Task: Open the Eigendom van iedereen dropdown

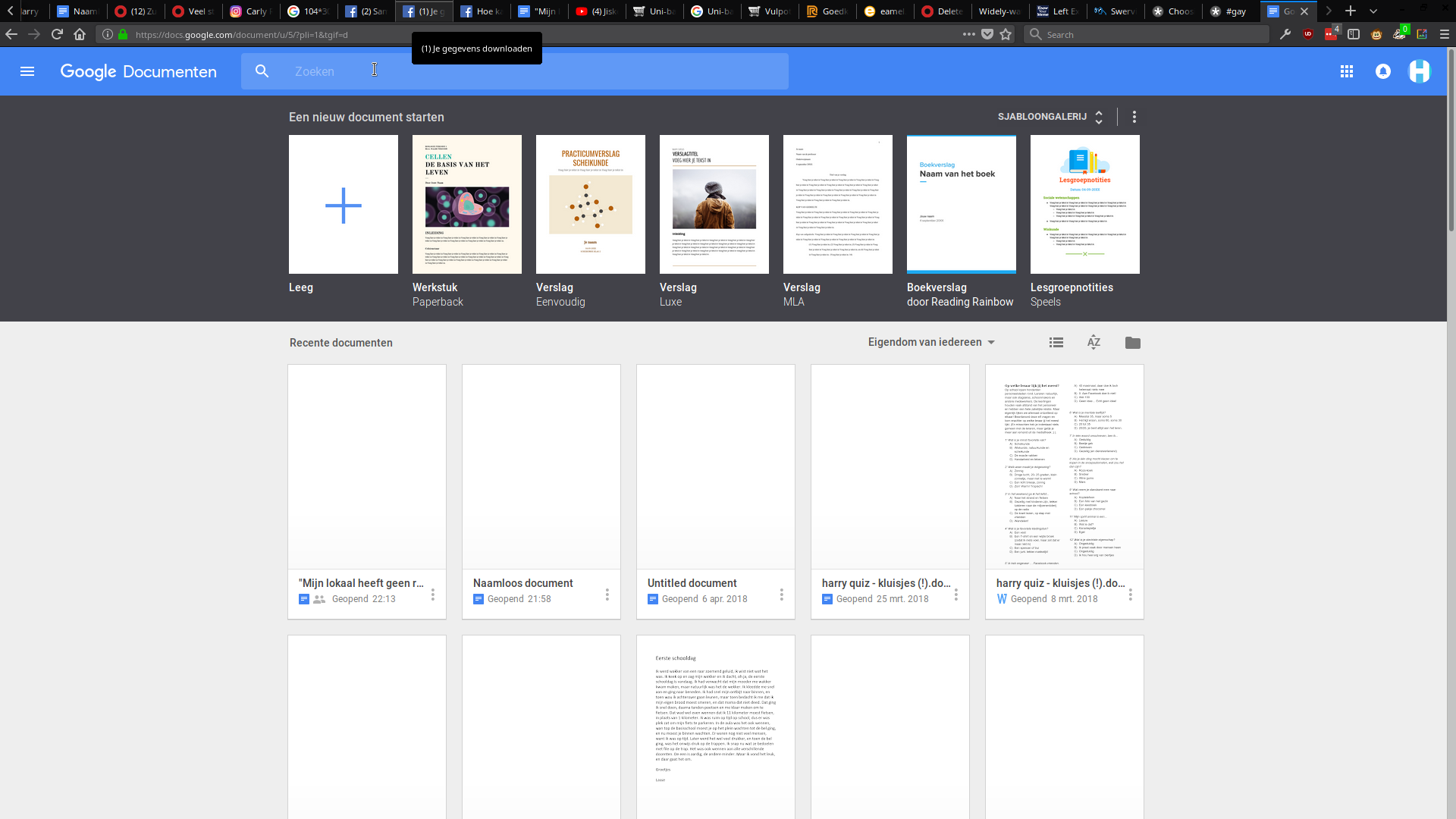Action: point(931,343)
